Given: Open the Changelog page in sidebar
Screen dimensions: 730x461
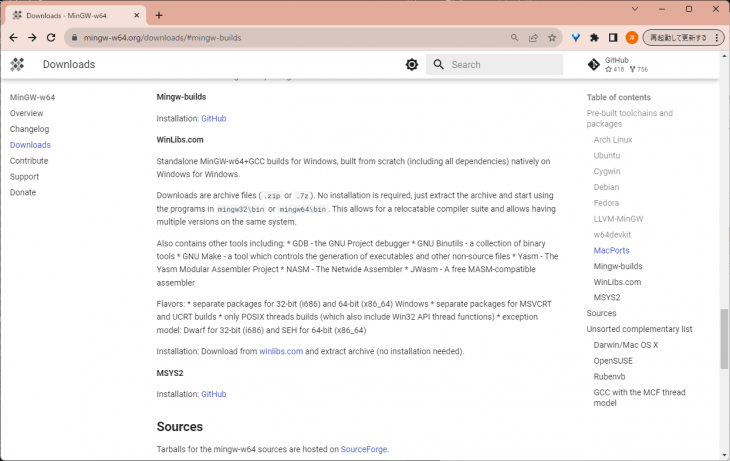Looking at the screenshot, I should point(29,129).
